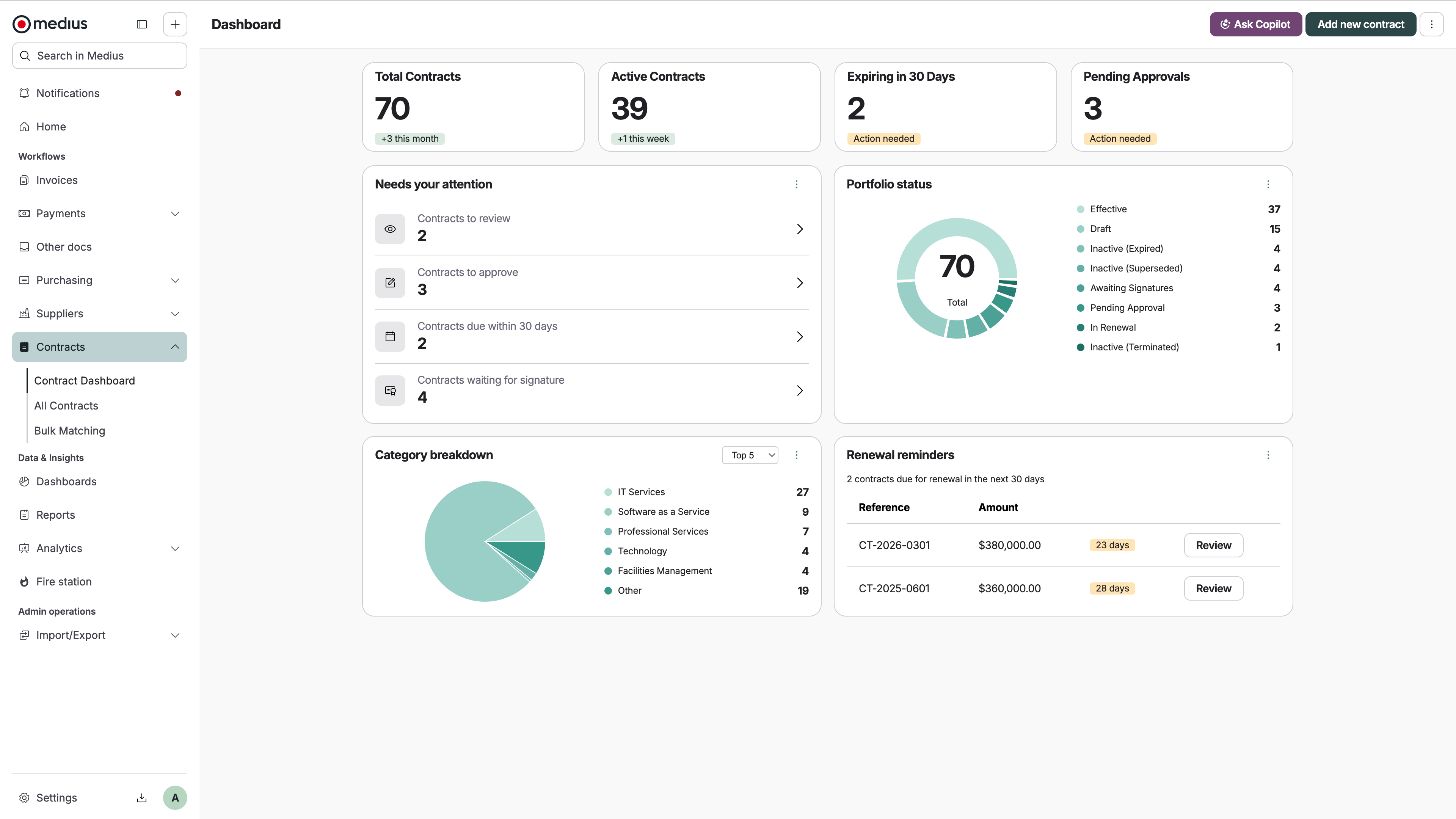Viewport: 1456px width, 819px height.
Task: Click the eye icon for Contracts to review
Action: point(390,229)
